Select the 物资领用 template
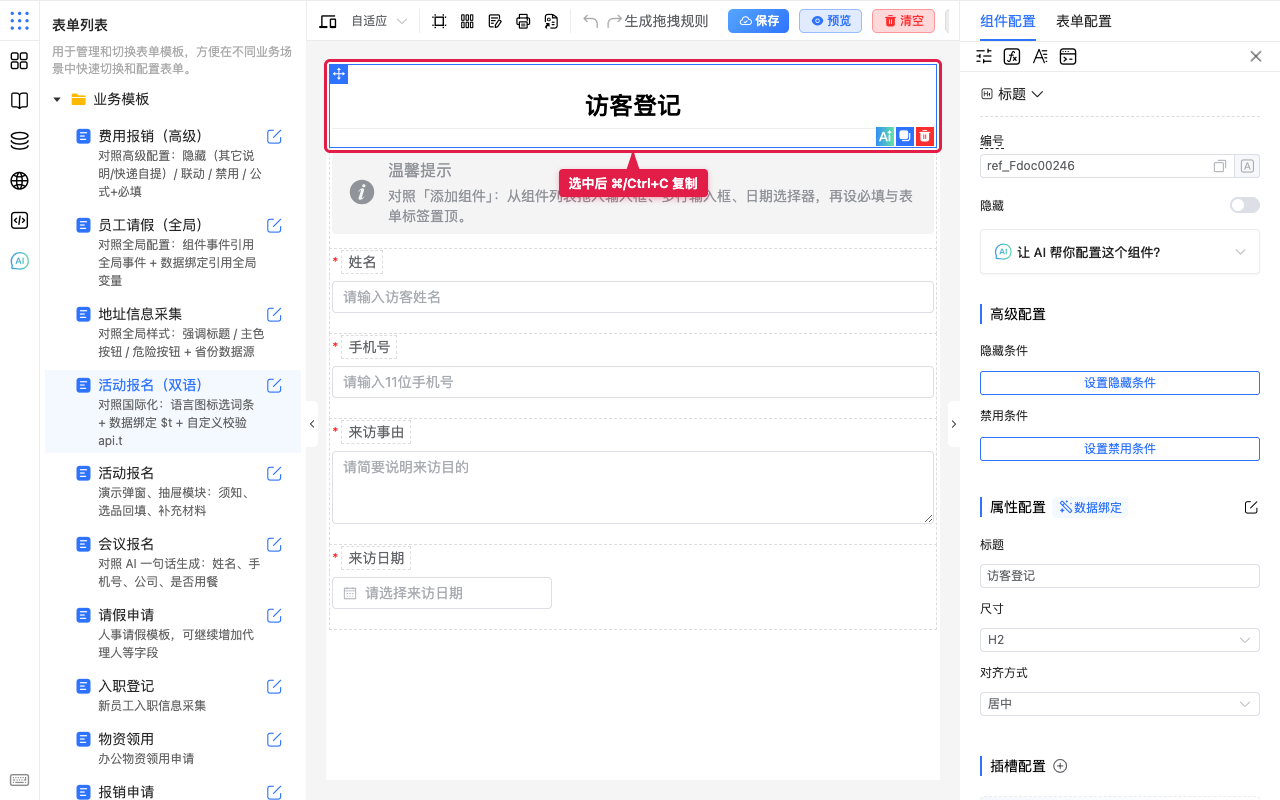1280x800 pixels. coord(173,748)
